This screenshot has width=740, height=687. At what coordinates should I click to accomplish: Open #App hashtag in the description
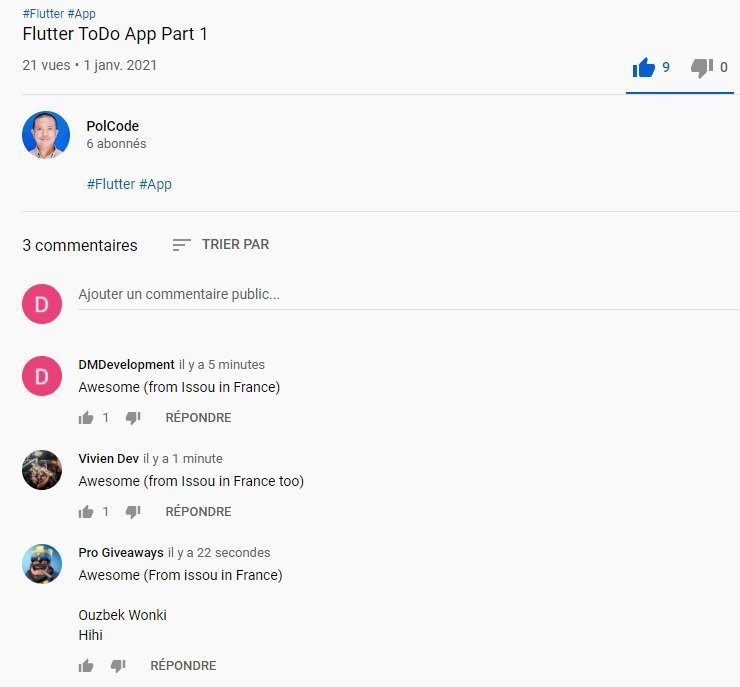pyautogui.click(x=155, y=184)
